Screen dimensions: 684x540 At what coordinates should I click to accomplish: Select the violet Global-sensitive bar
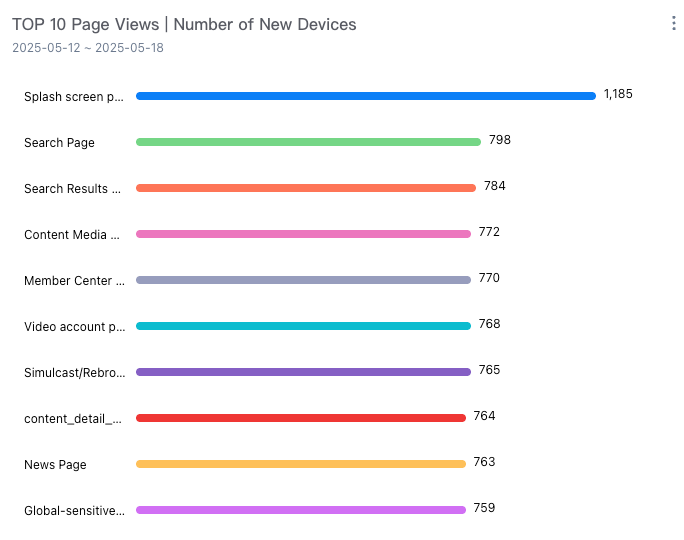pos(301,510)
